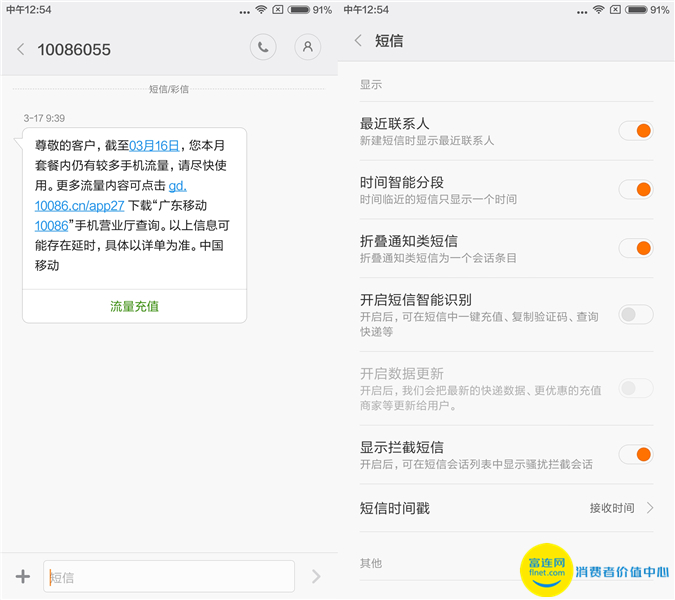Tap the Wi-Fi icon in the right status bar
This screenshot has height=600, width=675.
(x=598, y=9)
